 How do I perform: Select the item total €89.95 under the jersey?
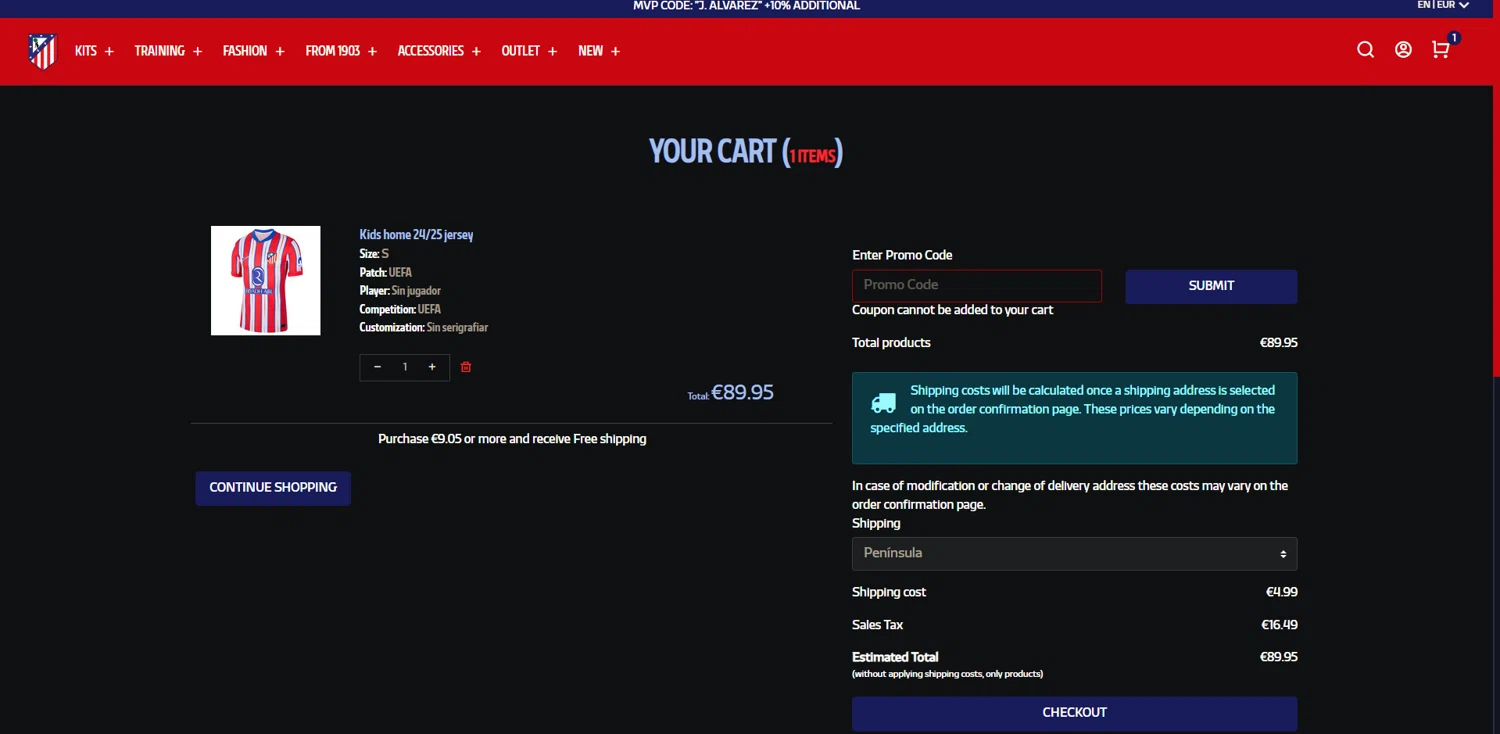coord(742,392)
